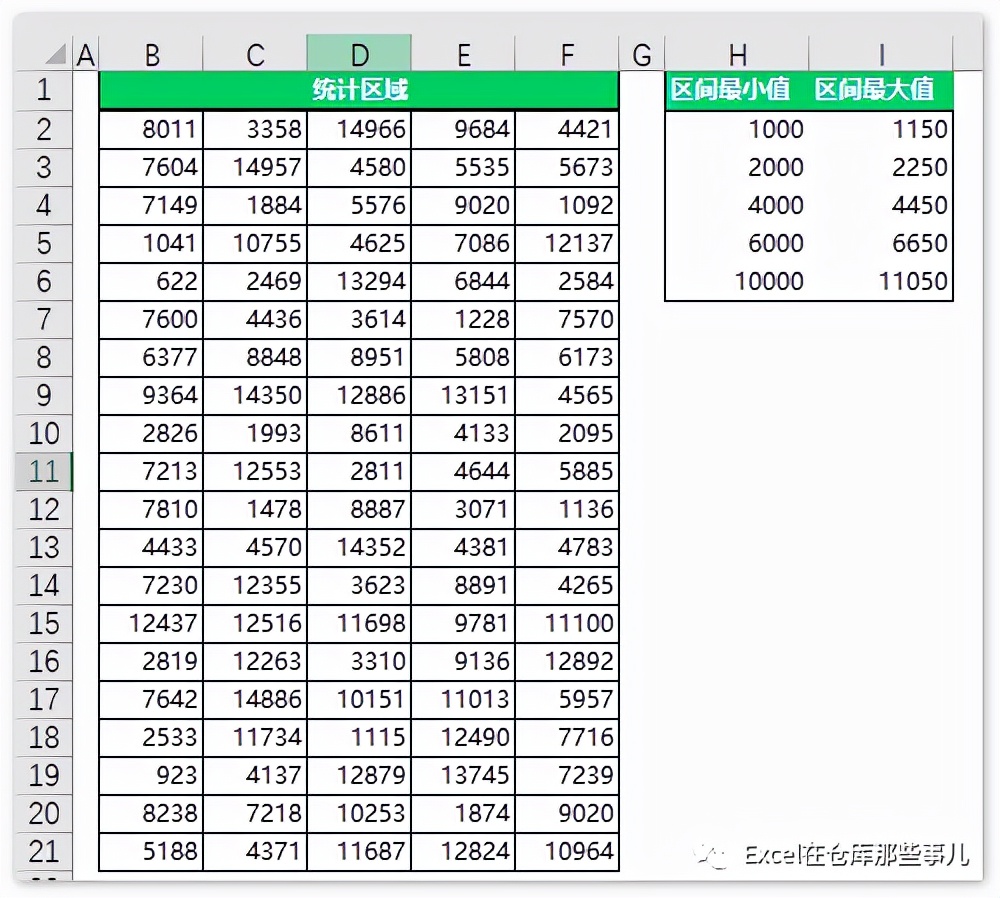
Task: Select cell containing 12137
Action: click(x=567, y=244)
